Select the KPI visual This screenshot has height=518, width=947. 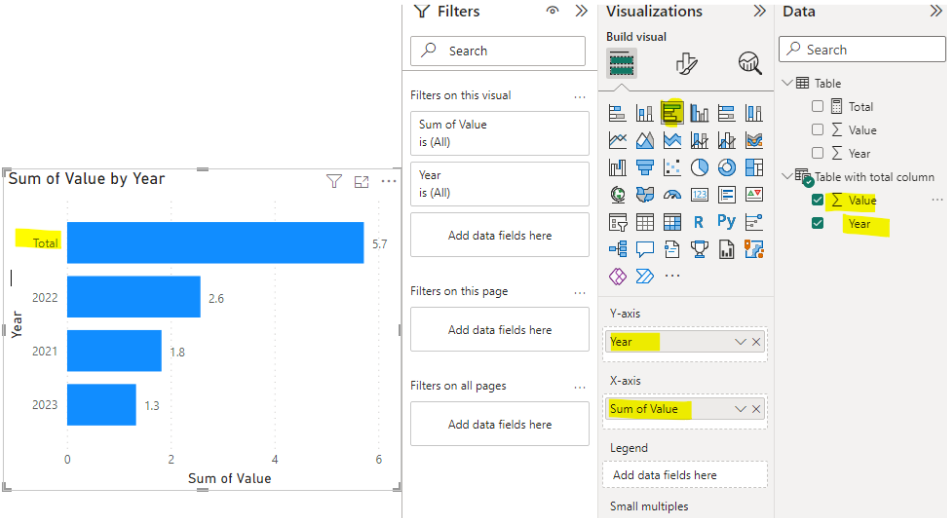click(754, 194)
